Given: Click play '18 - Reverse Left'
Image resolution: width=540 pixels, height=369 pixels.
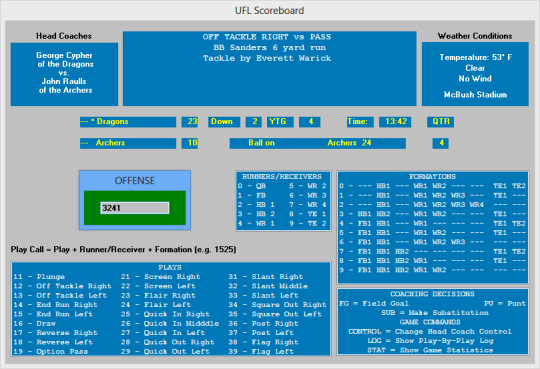Looking at the screenshot, I should point(53,342).
